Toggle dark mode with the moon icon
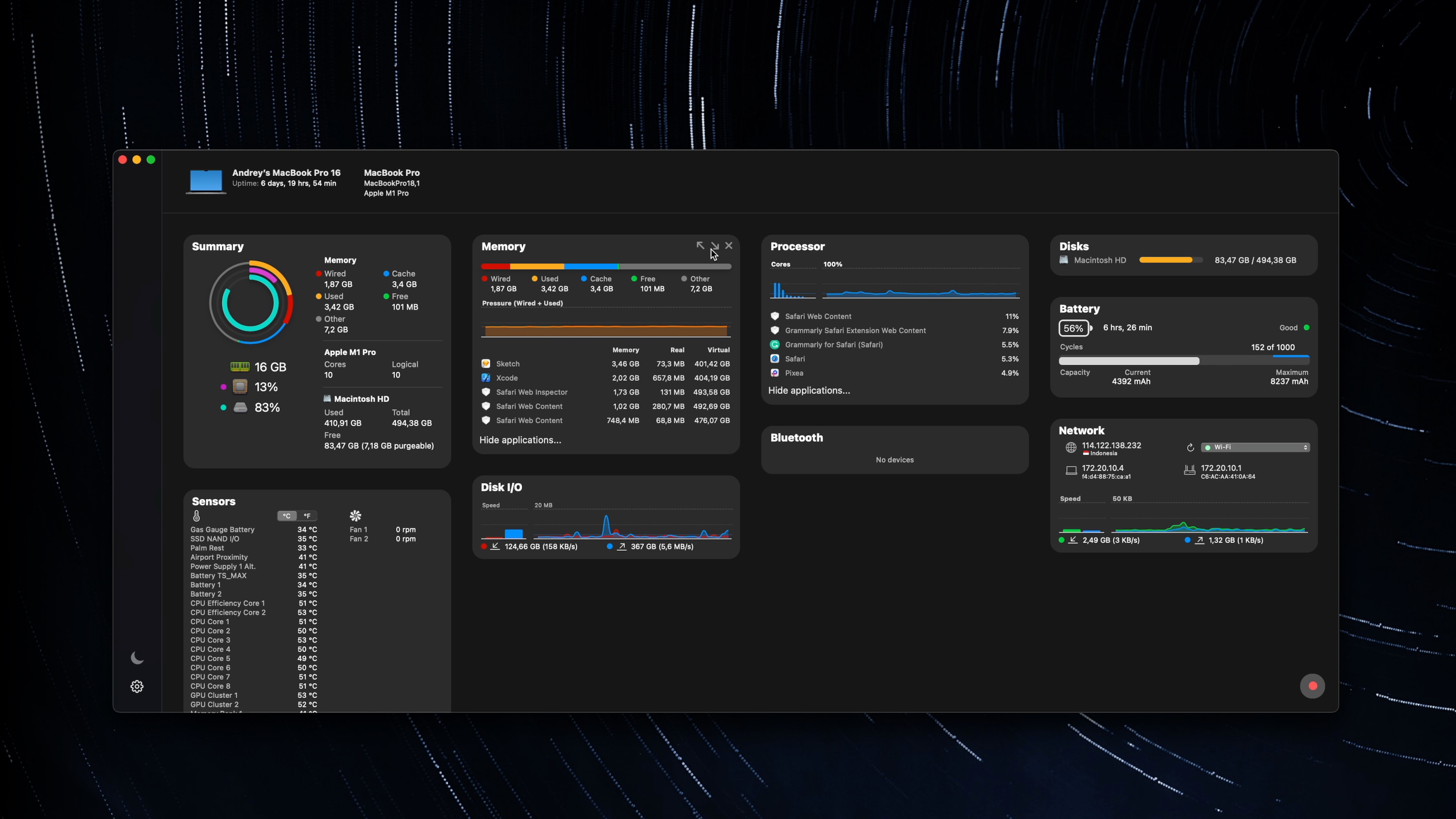 (x=137, y=658)
